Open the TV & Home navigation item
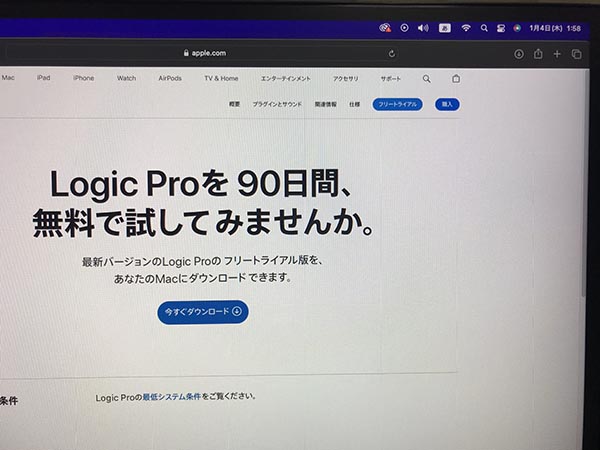 click(221, 78)
